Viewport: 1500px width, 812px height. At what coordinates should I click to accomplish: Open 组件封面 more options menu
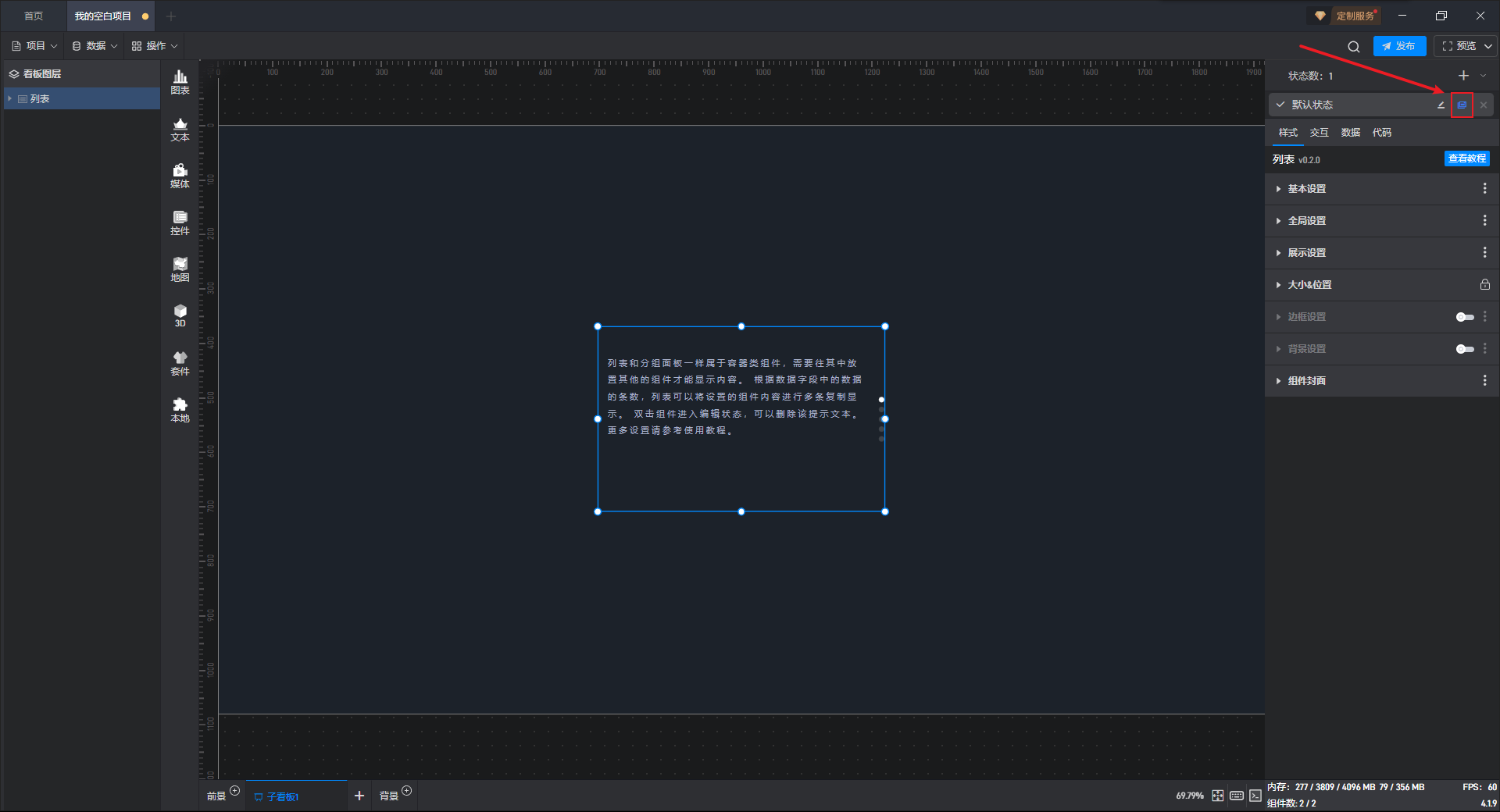click(1484, 381)
